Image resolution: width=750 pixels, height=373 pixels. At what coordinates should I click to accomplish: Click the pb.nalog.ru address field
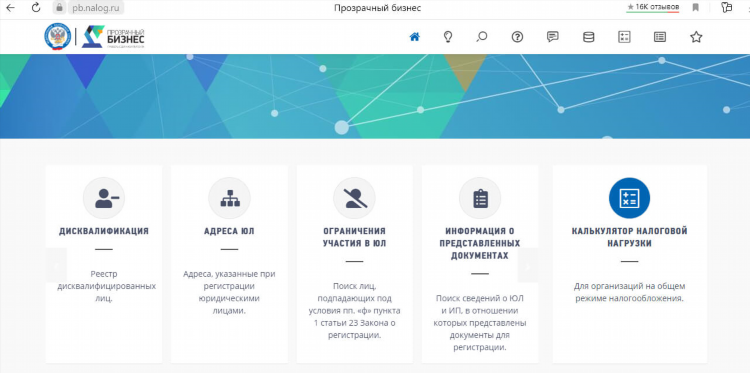95,8
